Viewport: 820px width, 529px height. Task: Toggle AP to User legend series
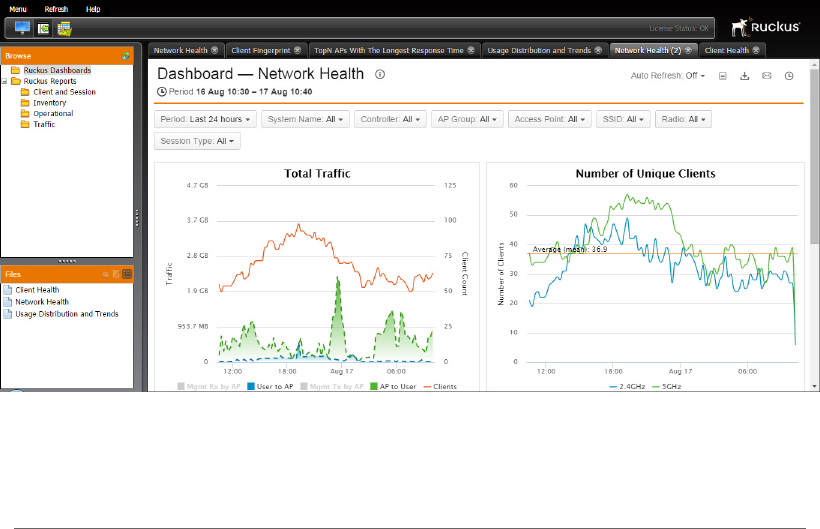pyautogui.click(x=393, y=386)
